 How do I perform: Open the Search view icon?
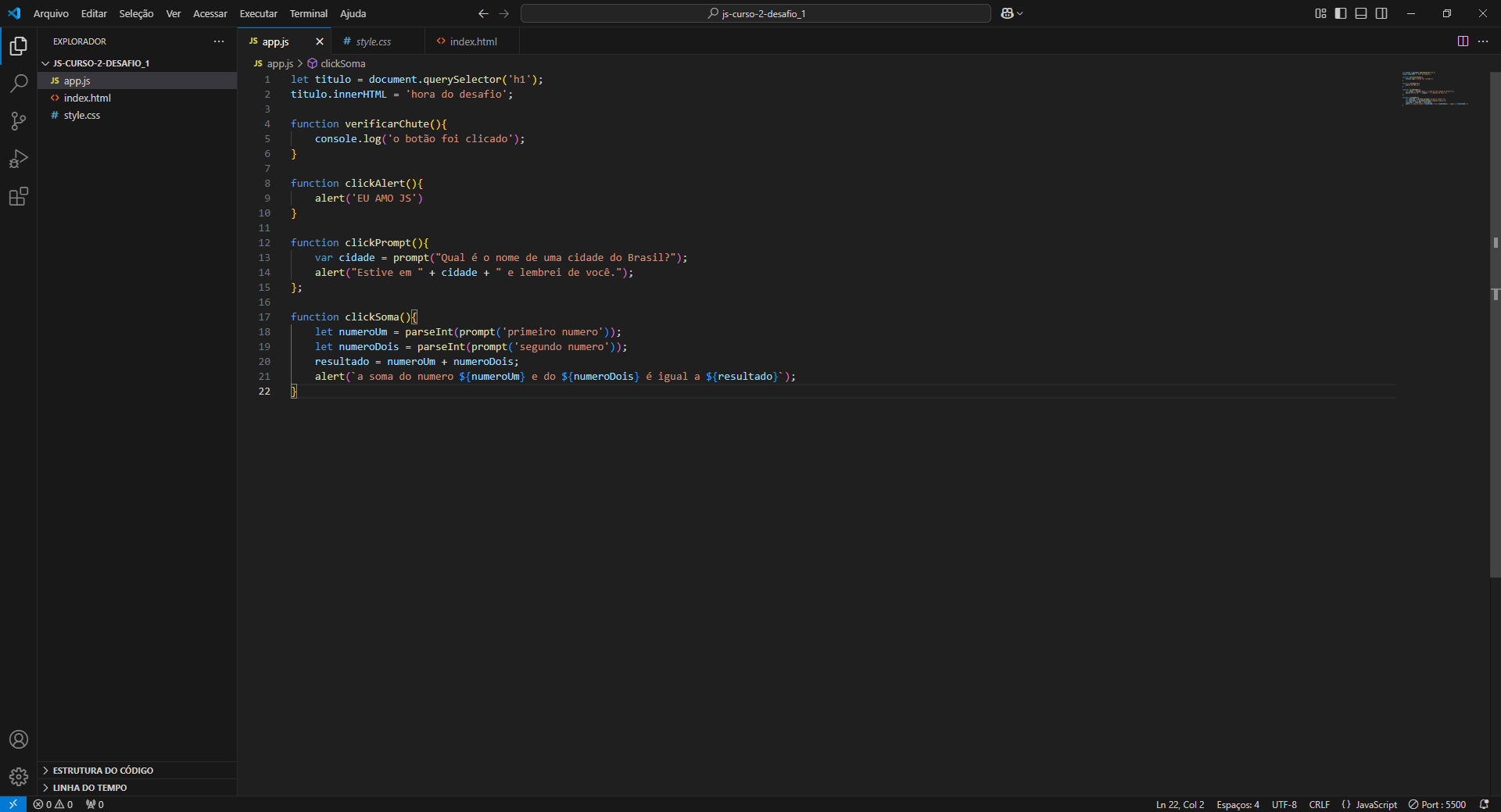pos(19,83)
